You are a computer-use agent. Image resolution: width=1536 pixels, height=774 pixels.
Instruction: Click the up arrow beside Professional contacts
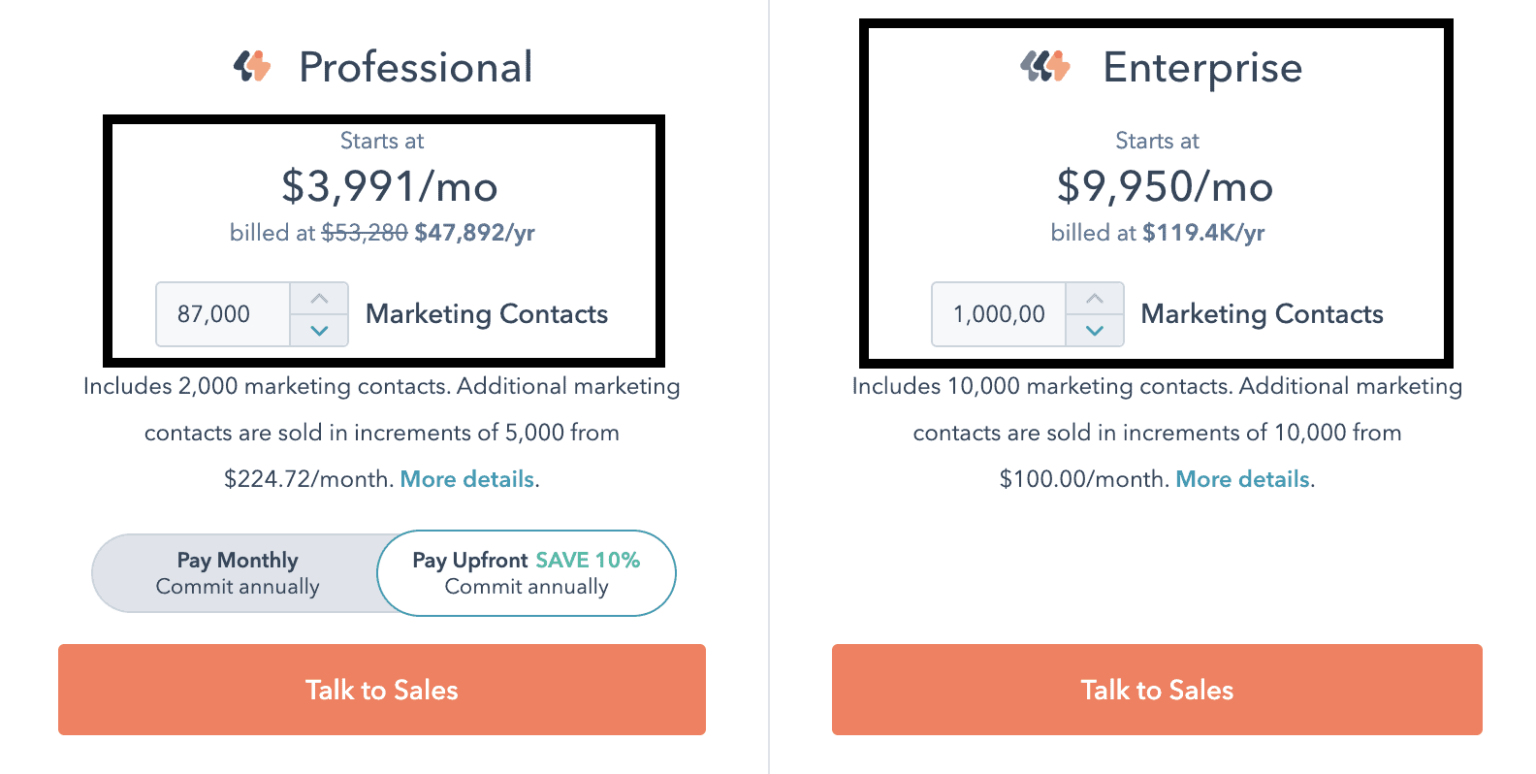319,297
